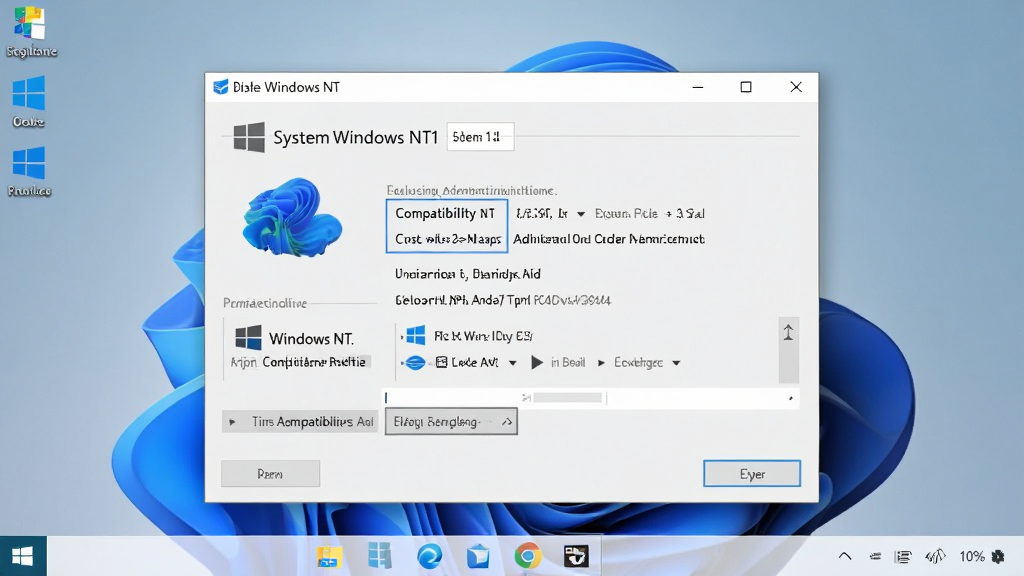Viewport: 1024px width, 576px height.
Task: Click the horizontal progress slider bar
Action: click(590, 398)
